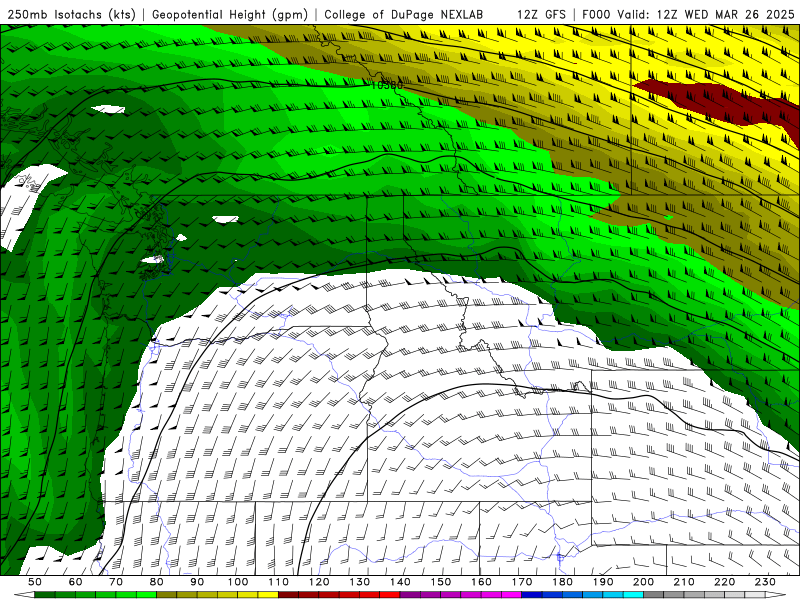Click the '70' legend value
The width and height of the screenshot is (800, 600).
pos(116,582)
